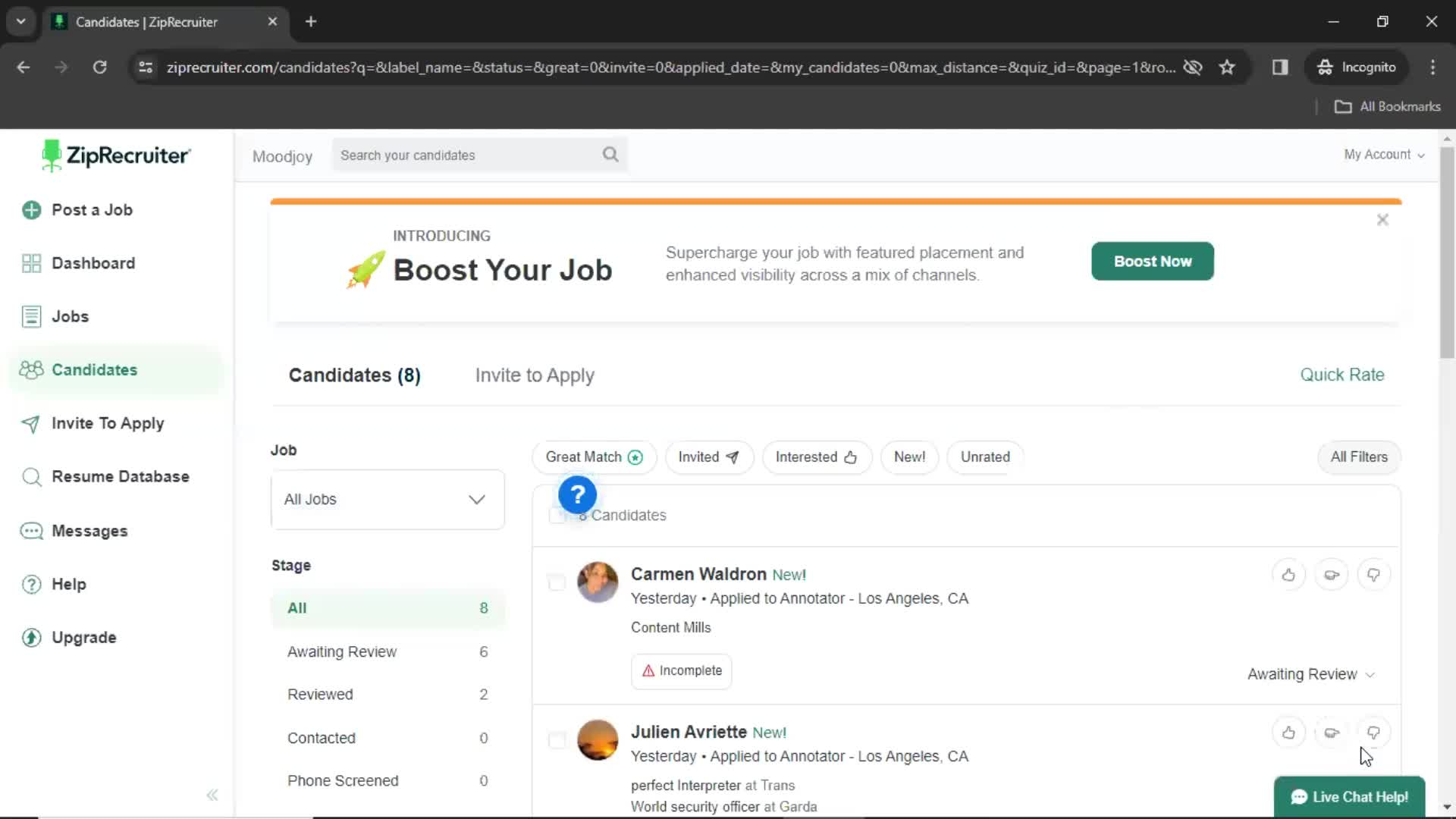This screenshot has width=1456, height=819.
Task: Switch to the Invite to Apply tab
Action: (535, 375)
